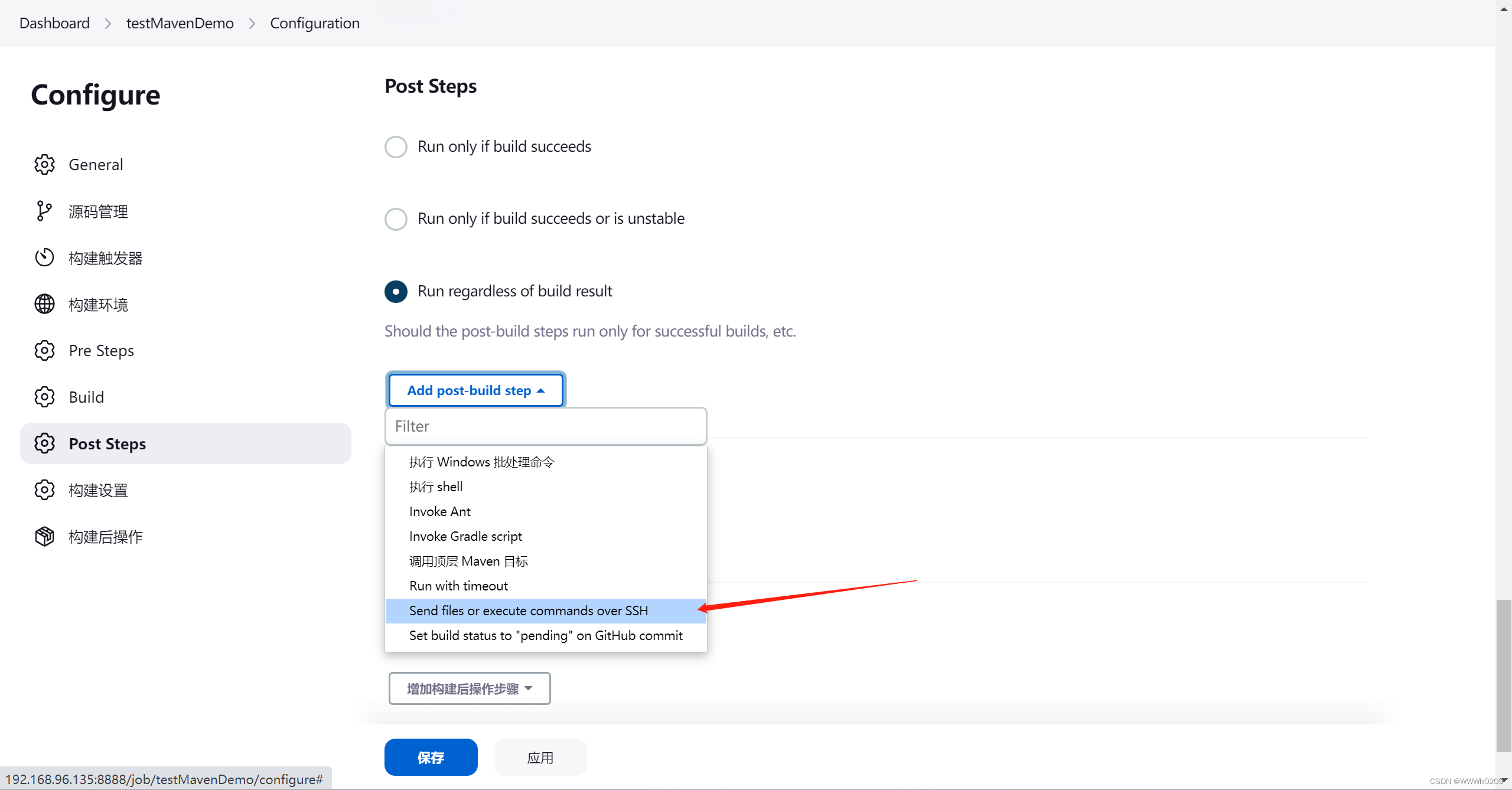Click the build triggers clock icon
The image size is (1512, 790).
pyautogui.click(x=44, y=257)
